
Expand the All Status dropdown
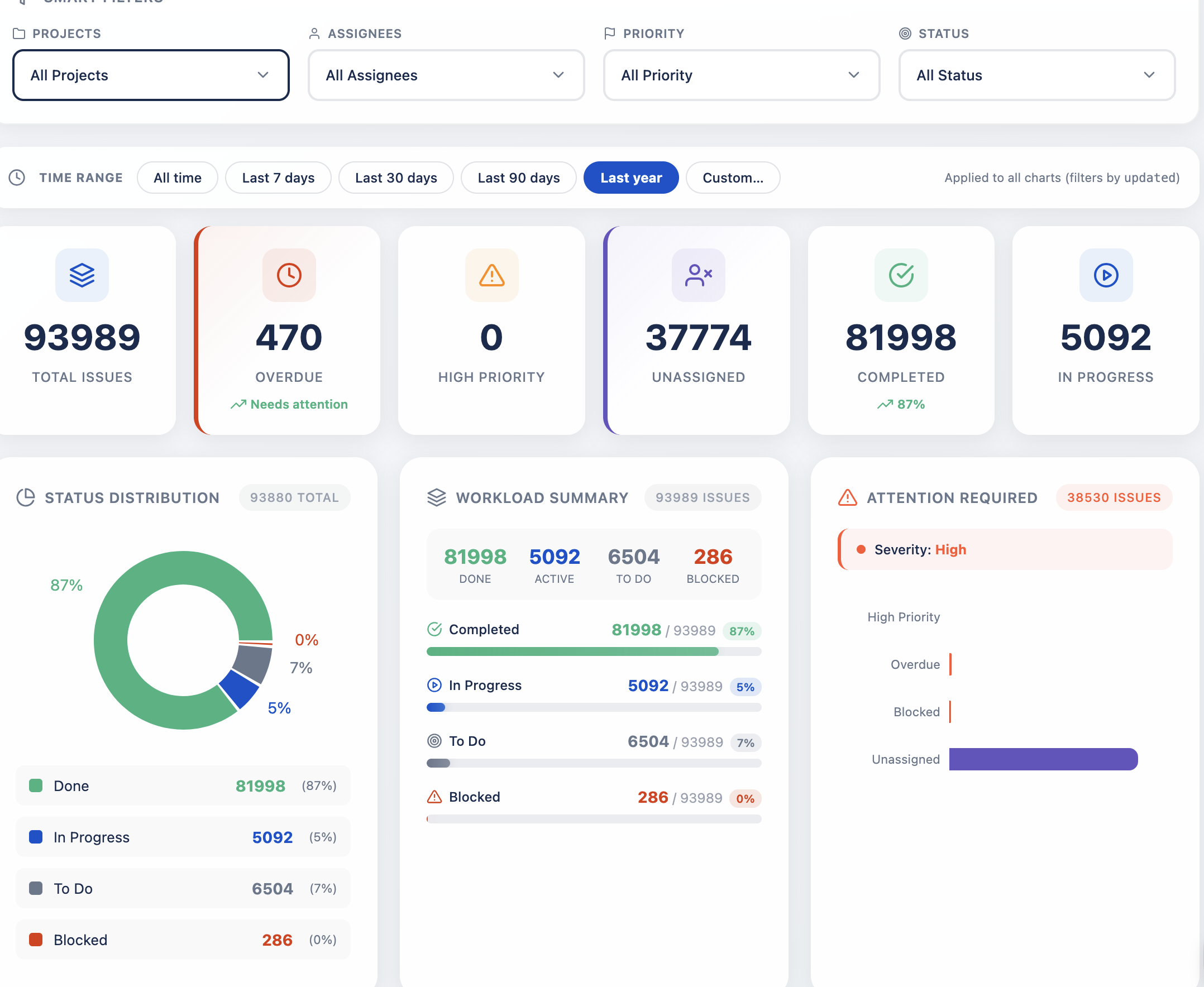coord(1037,75)
